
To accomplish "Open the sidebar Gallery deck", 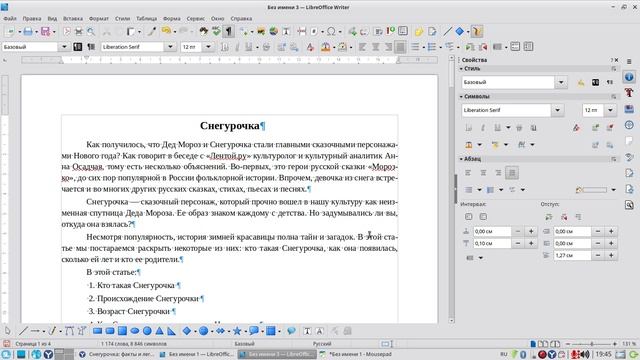I will (629, 109).
